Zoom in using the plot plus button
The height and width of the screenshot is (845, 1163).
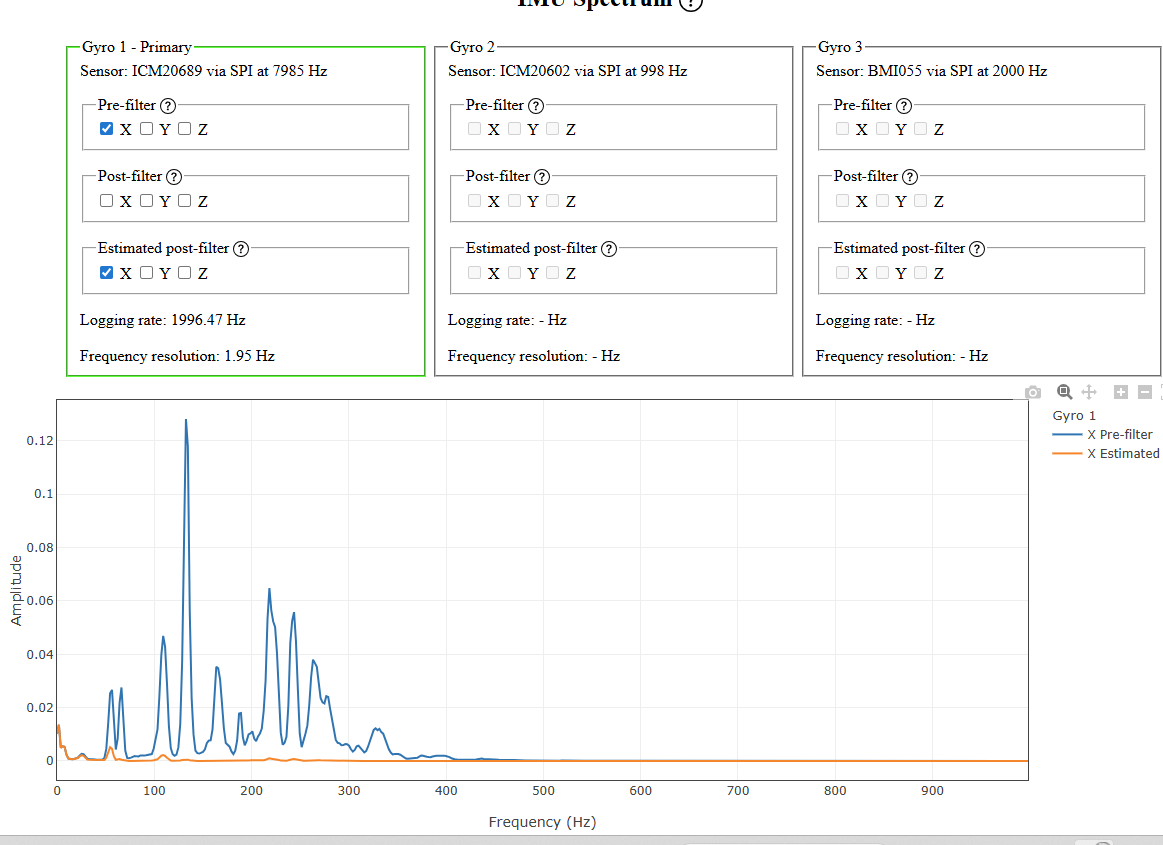coord(1121,393)
